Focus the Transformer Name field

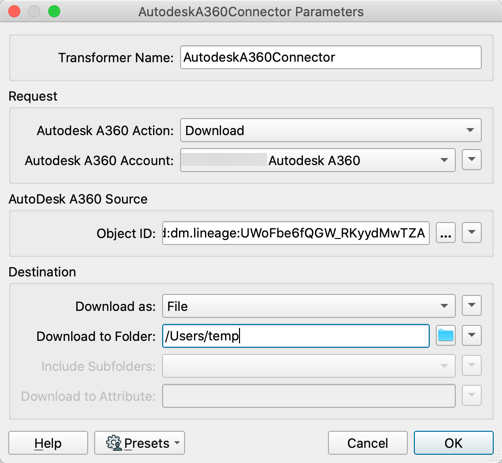click(331, 57)
